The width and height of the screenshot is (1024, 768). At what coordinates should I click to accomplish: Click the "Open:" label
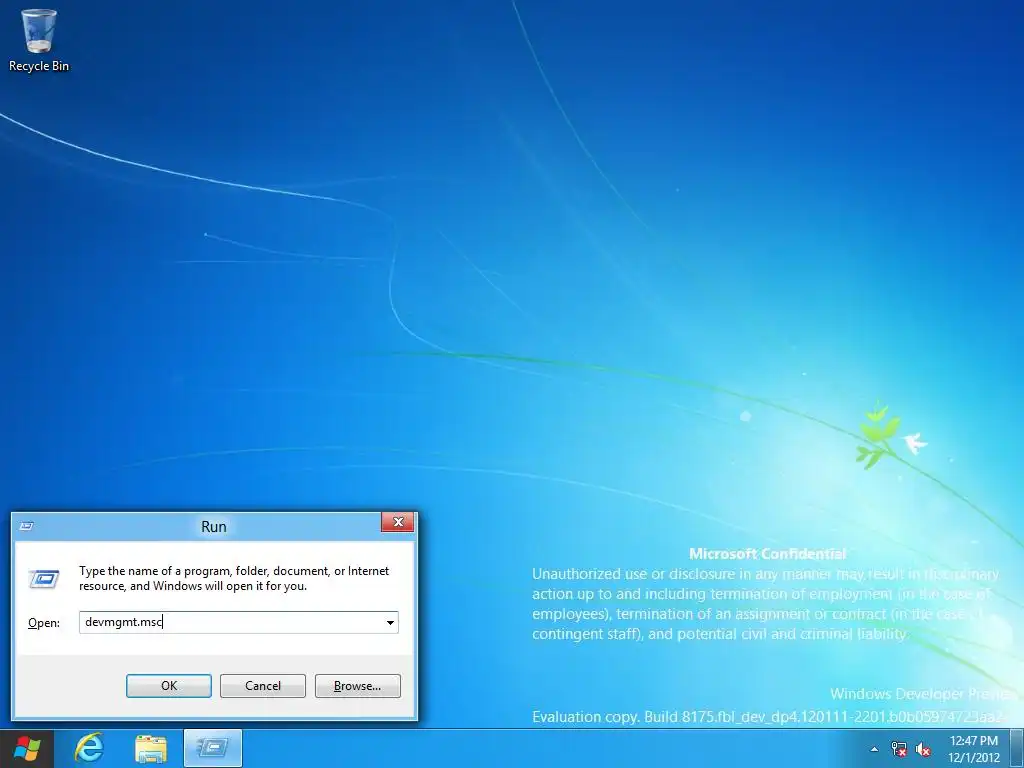pos(44,623)
